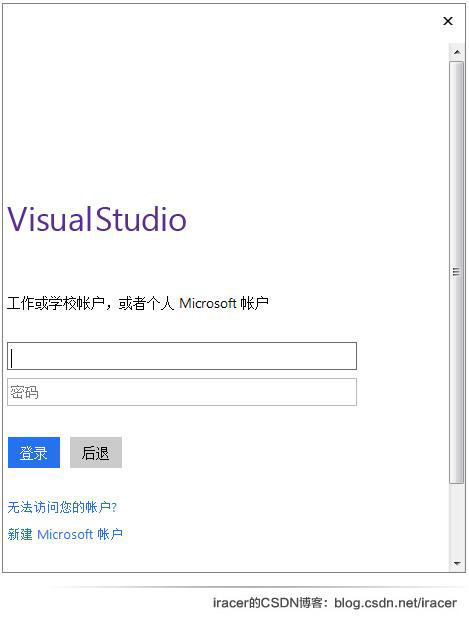
Task: Click the gray 后退 back button
Action: tap(96, 453)
